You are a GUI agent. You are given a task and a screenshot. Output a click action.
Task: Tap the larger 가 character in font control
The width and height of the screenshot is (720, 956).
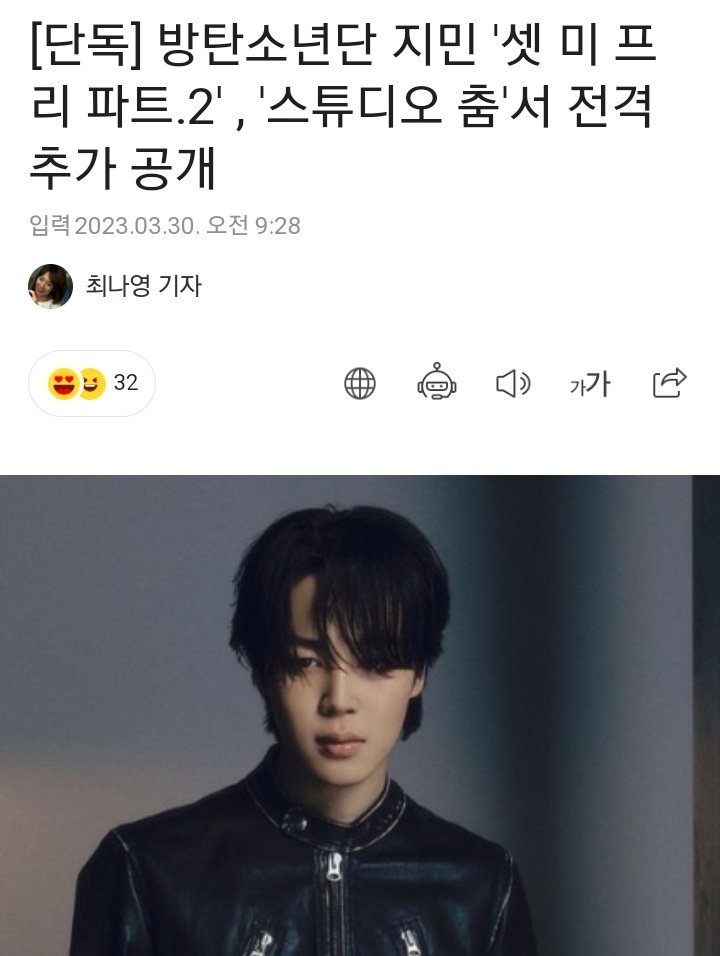597,384
